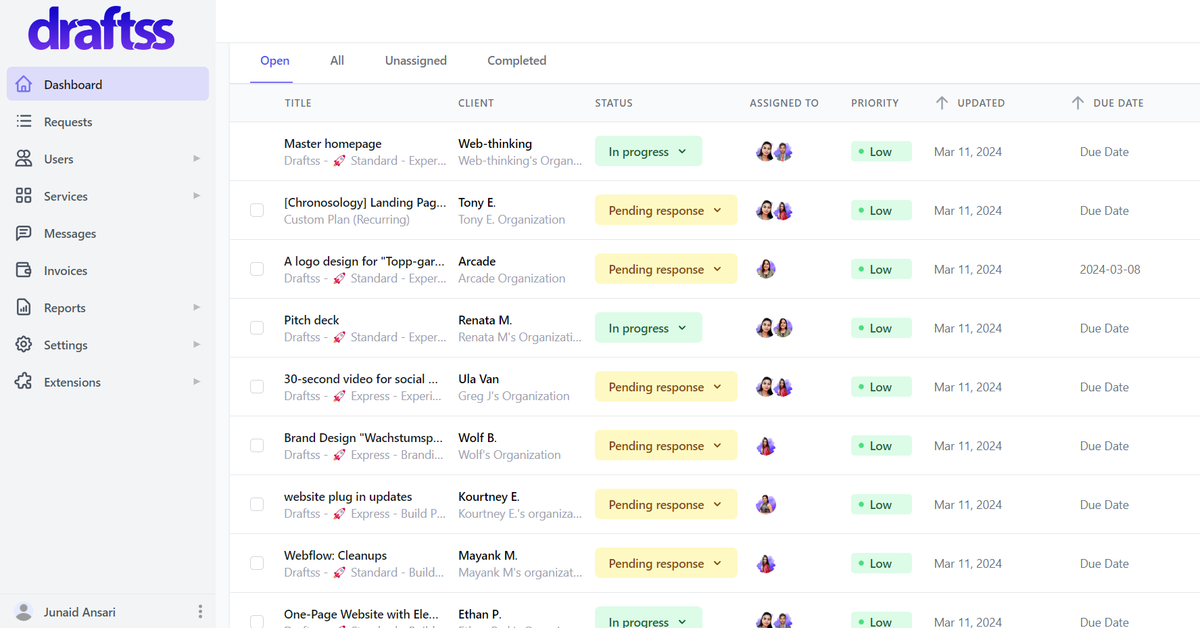Click the Reports chart icon
This screenshot has width=1200, height=628.
tap(24, 308)
